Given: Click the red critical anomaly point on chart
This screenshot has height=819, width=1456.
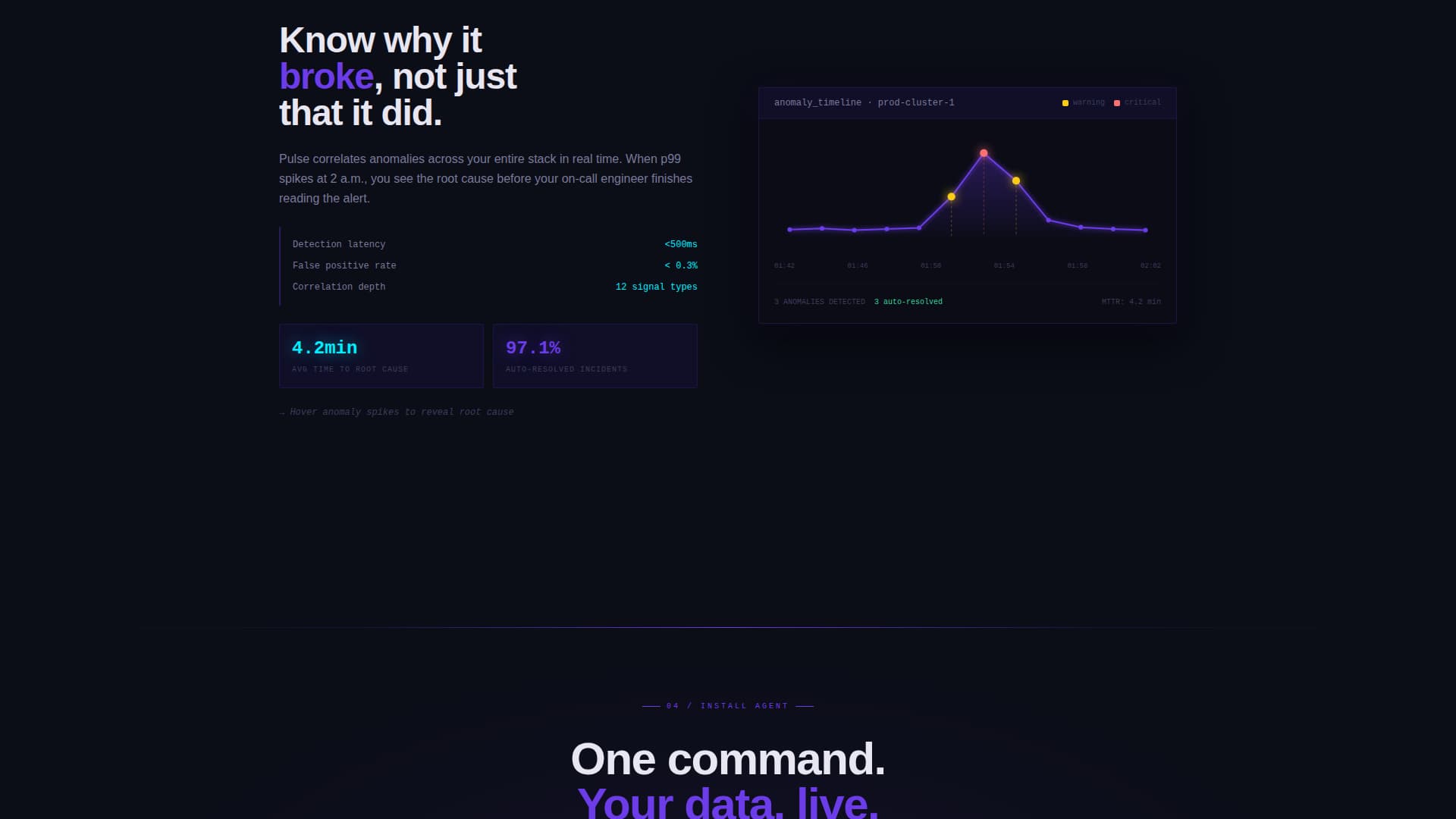Looking at the screenshot, I should [x=984, y=153].
